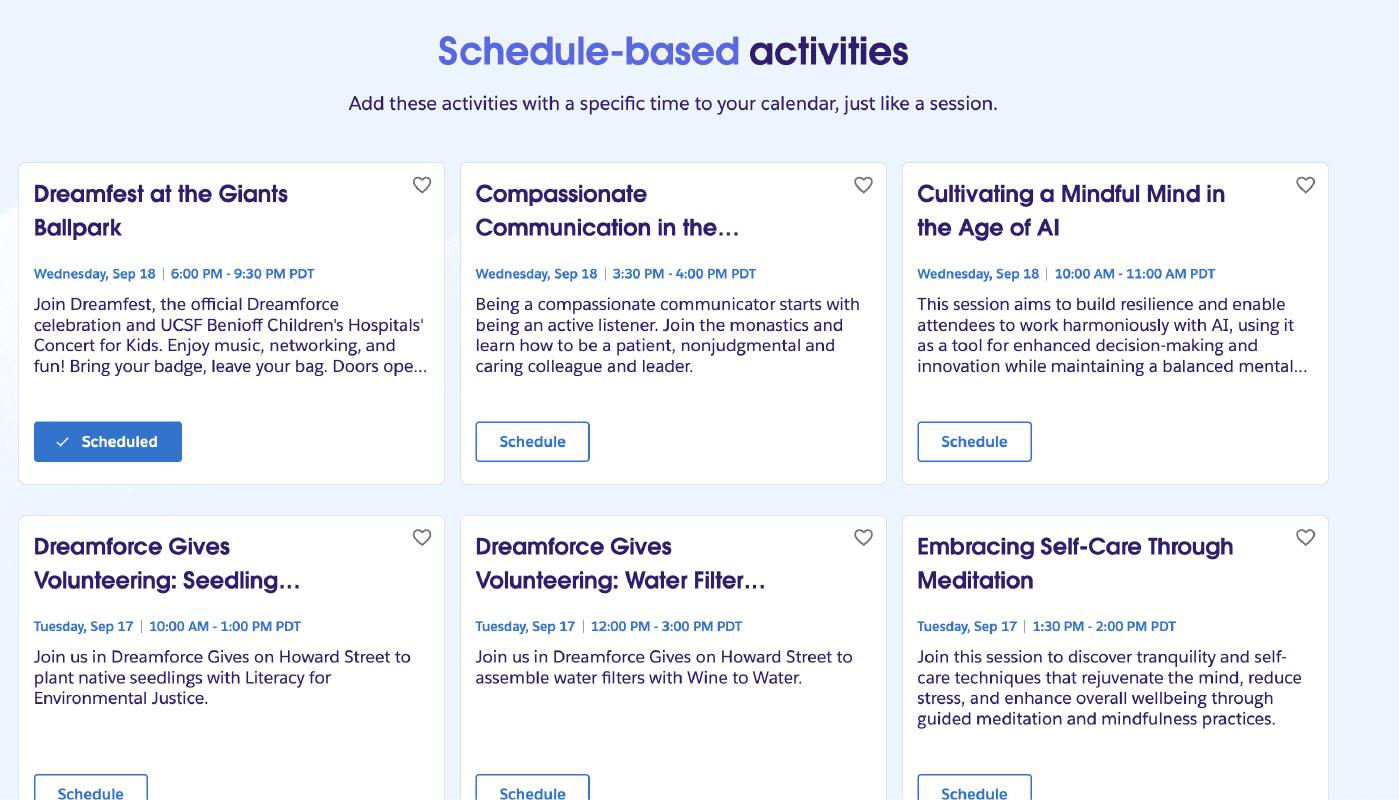
Task: Heart the Seedling volunteering activity
Action: click(x=422, y=538)
